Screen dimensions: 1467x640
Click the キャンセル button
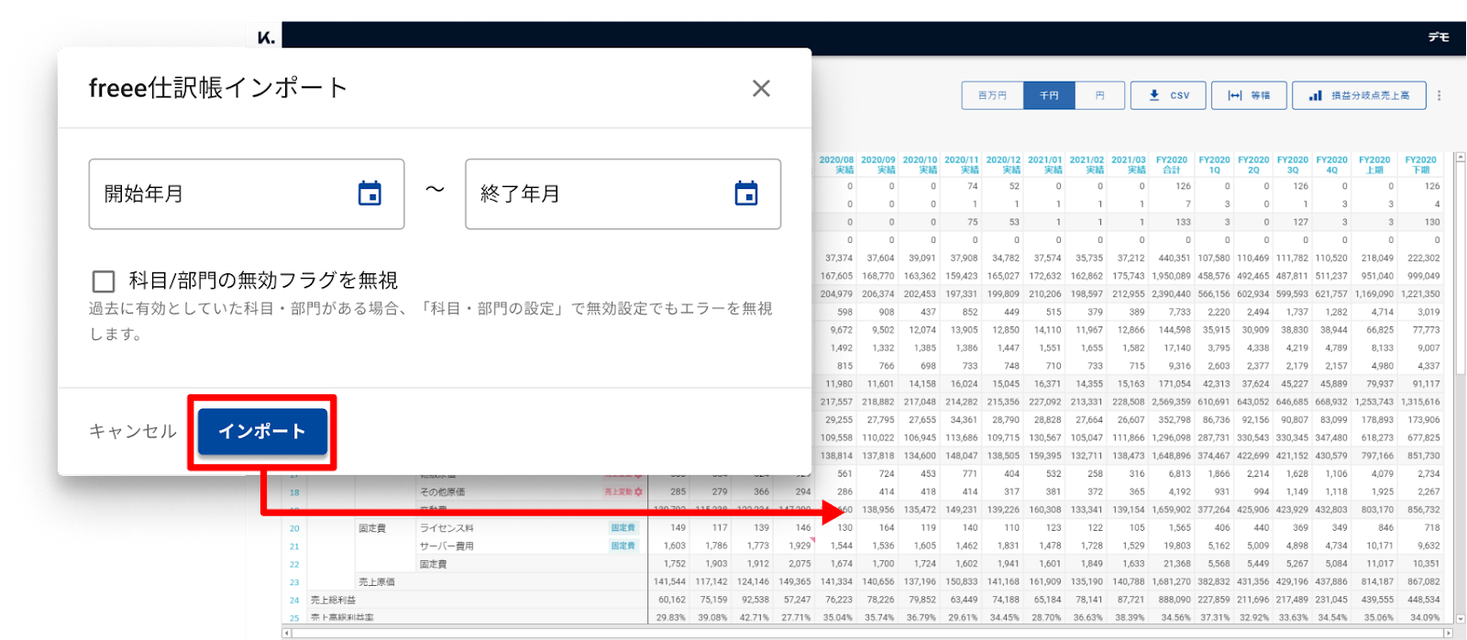coord(132,431)
